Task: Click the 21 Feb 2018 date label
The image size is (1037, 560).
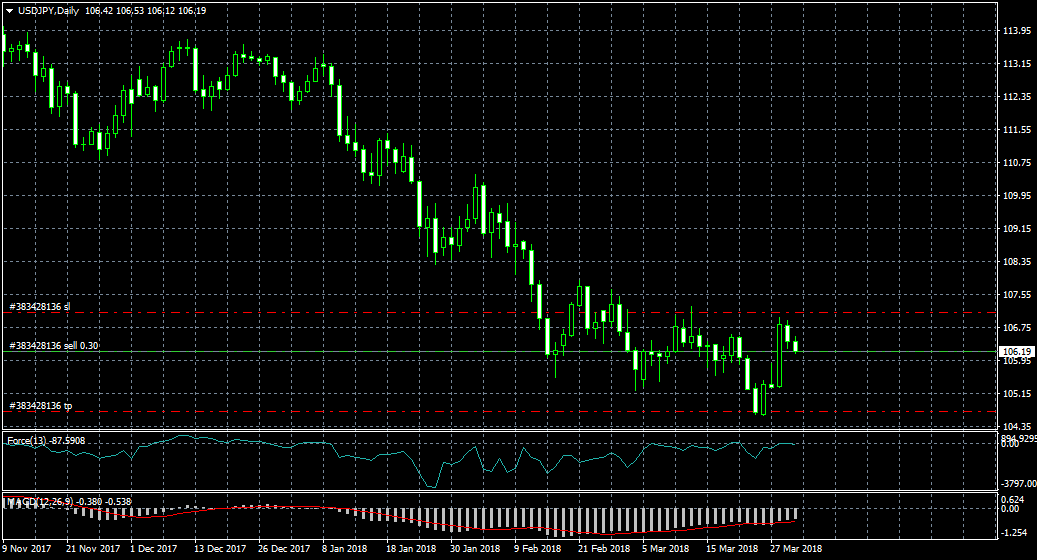Action: (604, 548)
